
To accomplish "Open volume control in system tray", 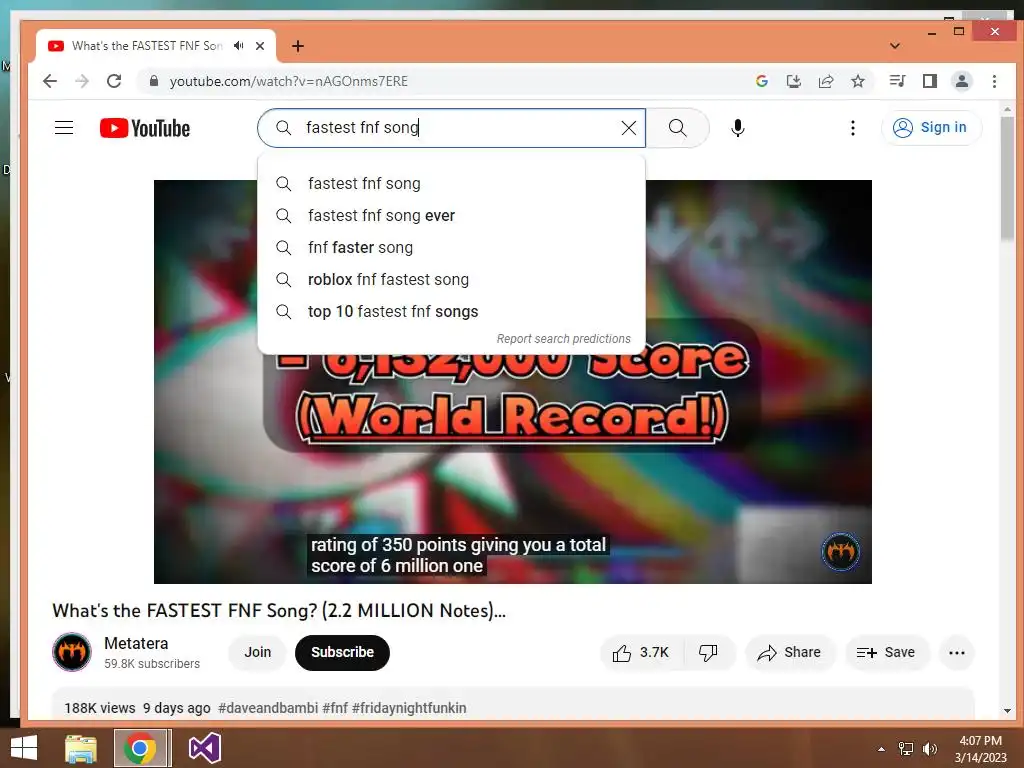I will click(x=929, y=749).
